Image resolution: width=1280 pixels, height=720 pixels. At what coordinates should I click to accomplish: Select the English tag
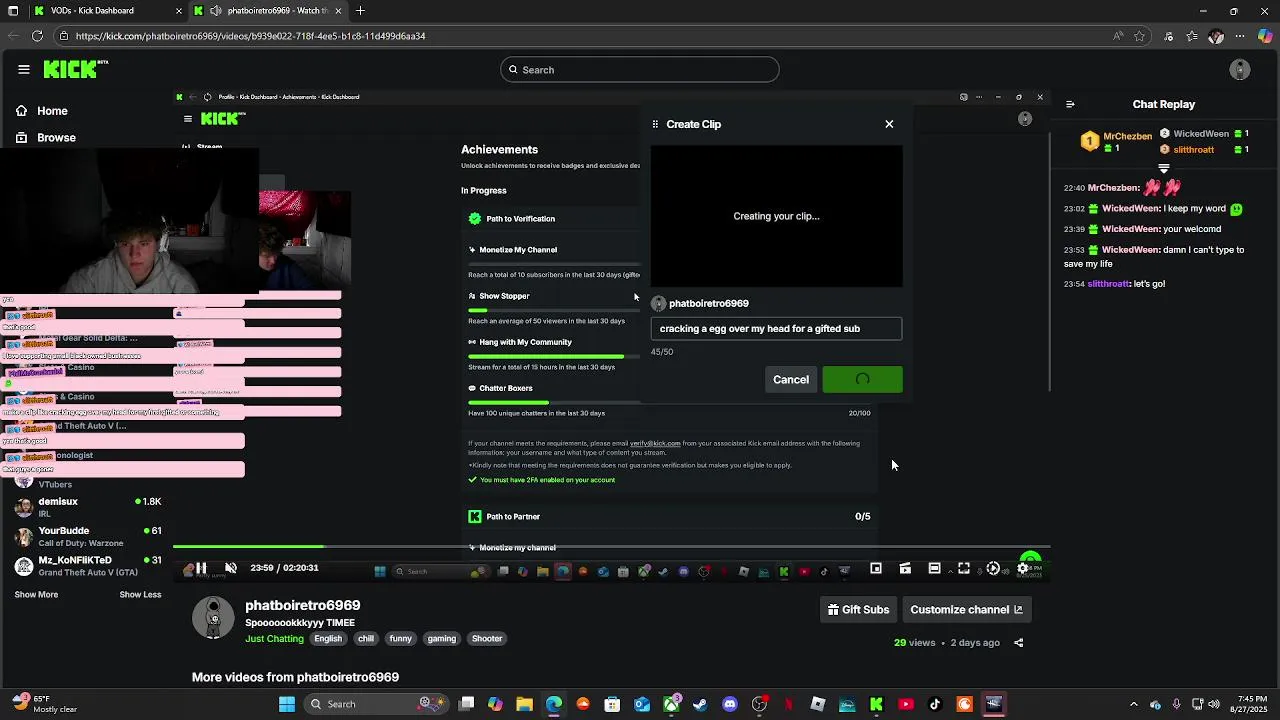pos(328,638)
